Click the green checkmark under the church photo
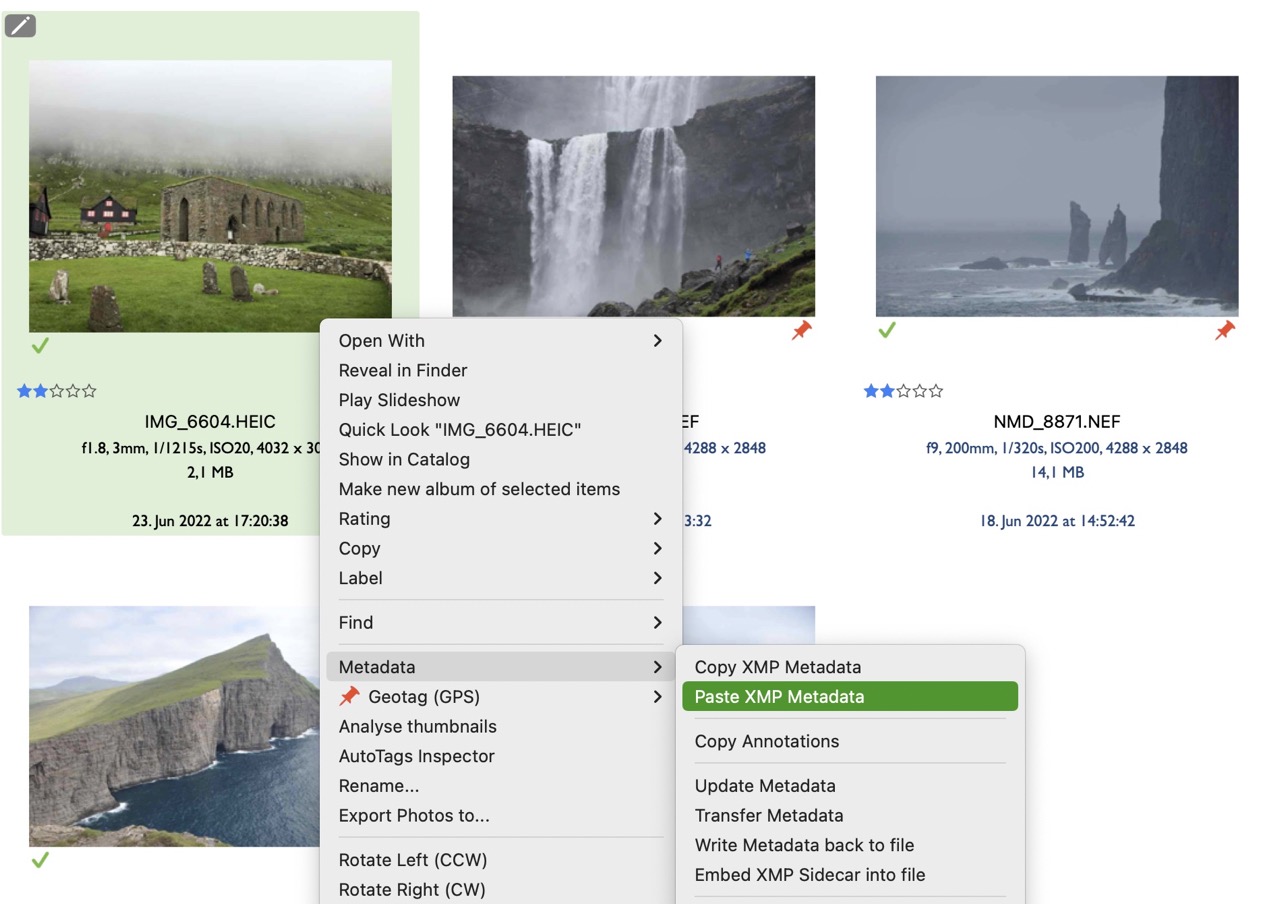Image resolution: width=1280 pixels, height=904 pixels. tap(40, 346)
